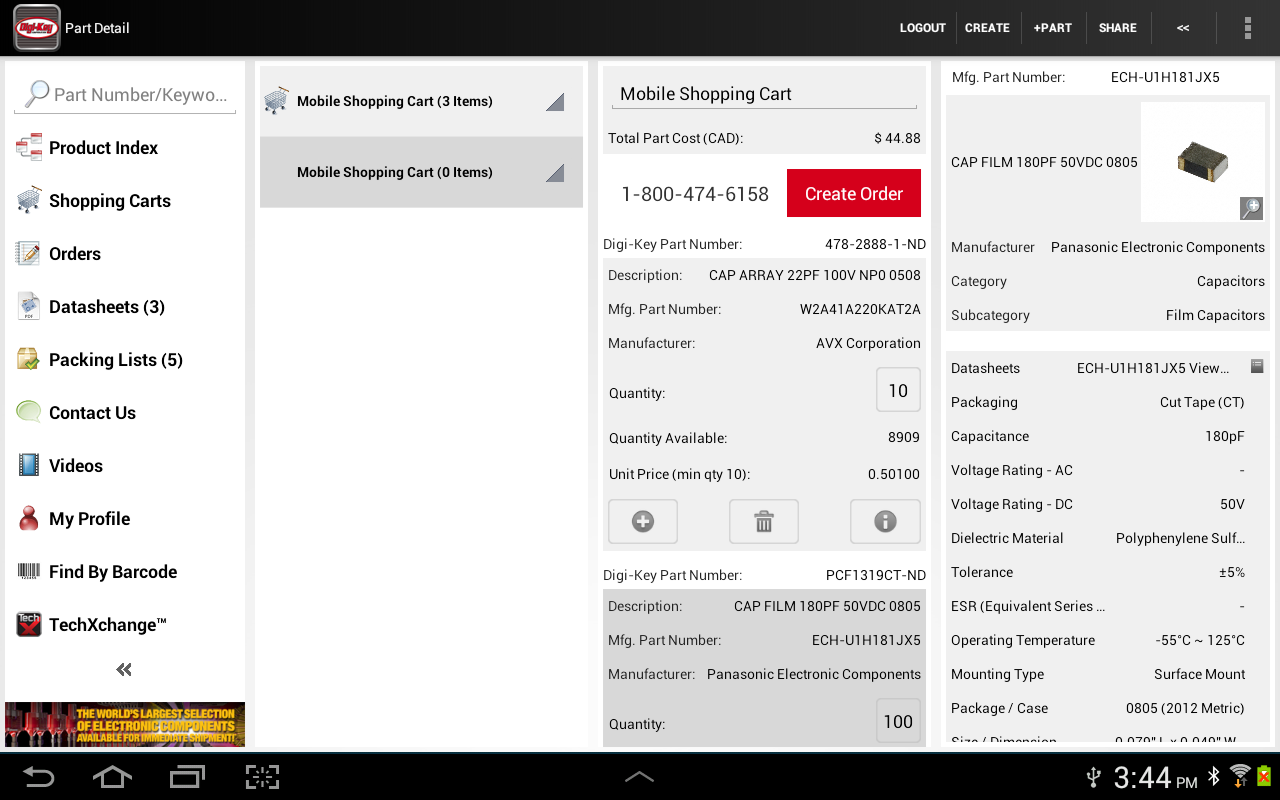Tap the Create Order button
Image resolution: width=1280 pixels, height=800 pixels.
pyautogui.click(x=853, y=192)
